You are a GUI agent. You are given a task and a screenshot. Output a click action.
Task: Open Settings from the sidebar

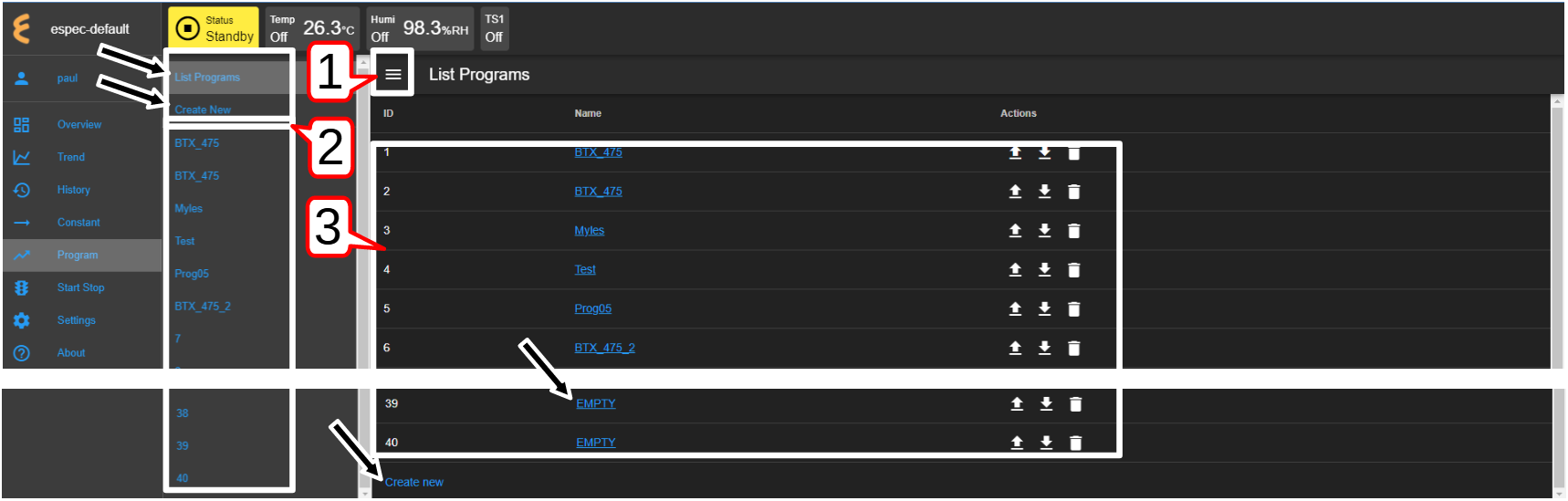point(82,320)
